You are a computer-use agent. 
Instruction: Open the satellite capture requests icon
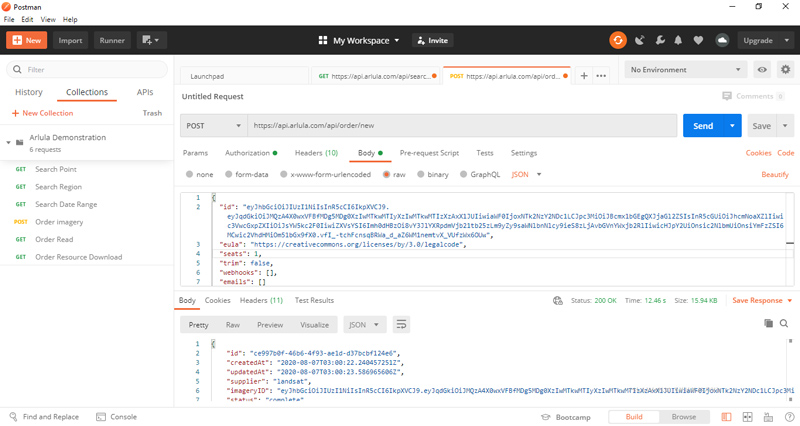639,40
